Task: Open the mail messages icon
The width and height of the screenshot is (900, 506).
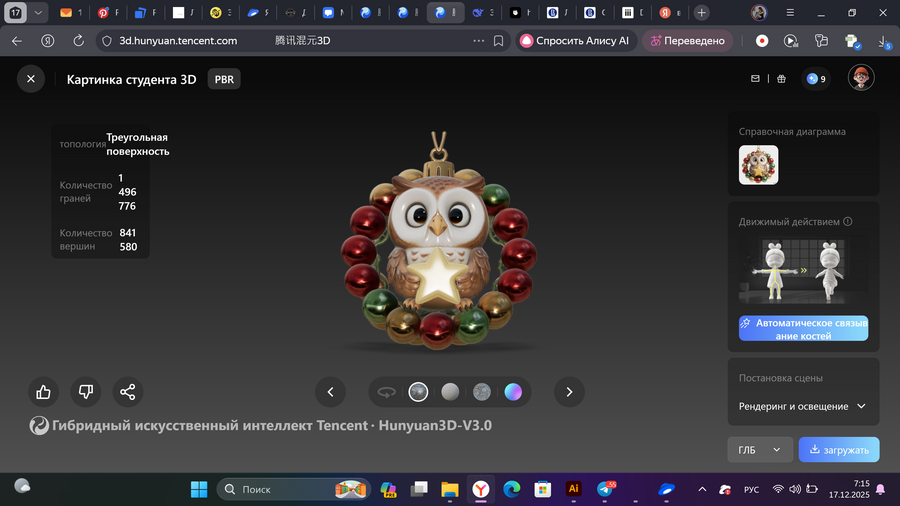Action: point(756,79)
